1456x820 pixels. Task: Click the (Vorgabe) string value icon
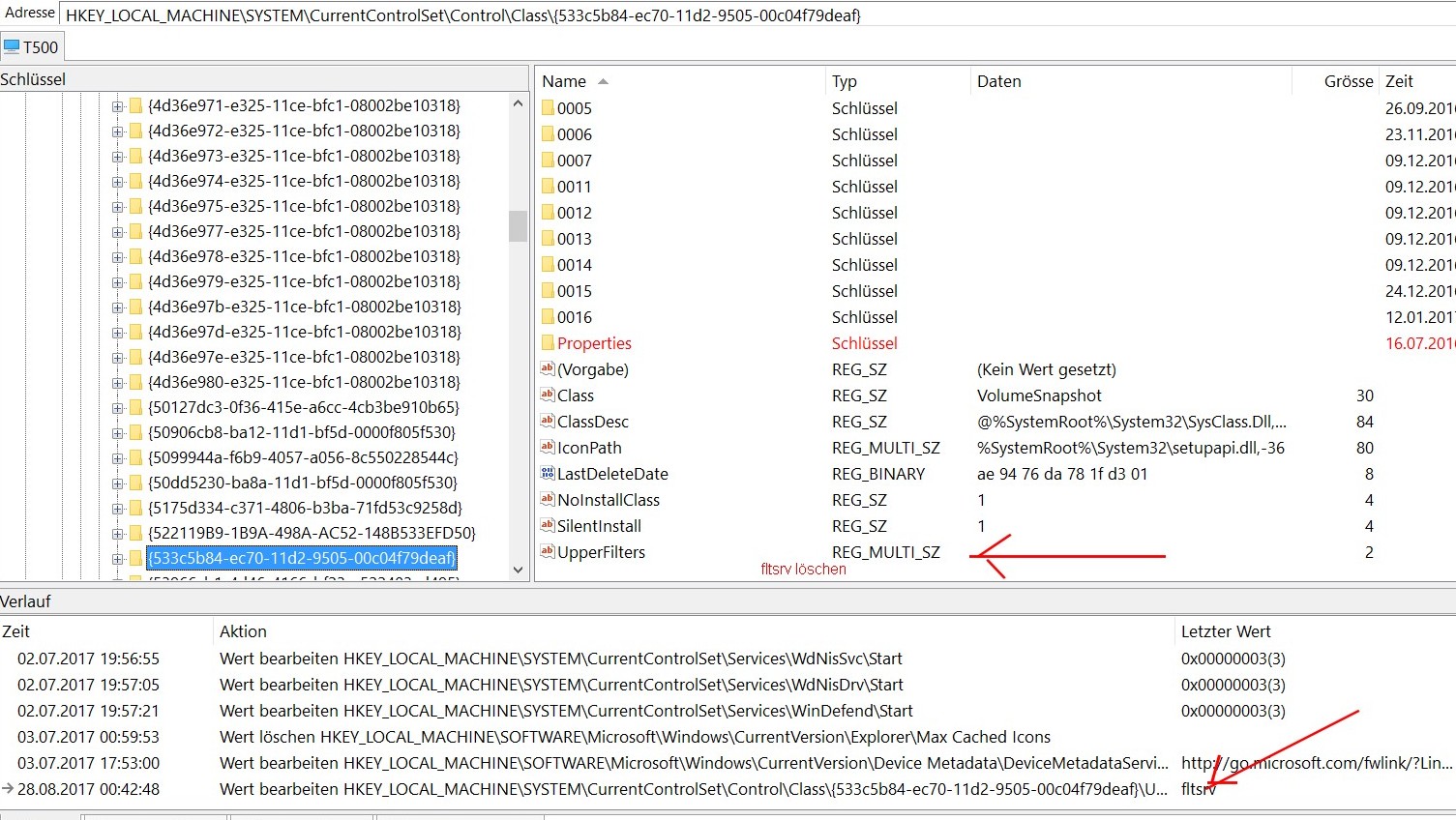[548, 368]
